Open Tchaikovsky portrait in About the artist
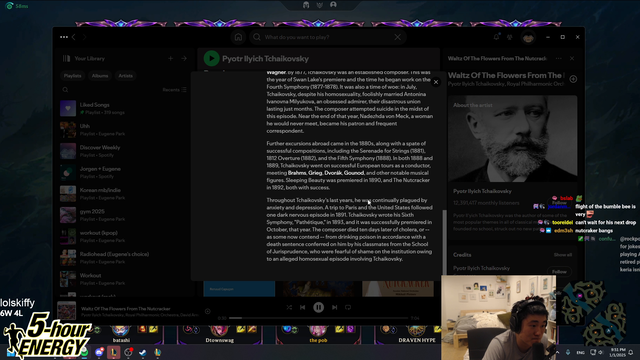The width and height of the screenshot is (640, 360). tap(513, 139)
